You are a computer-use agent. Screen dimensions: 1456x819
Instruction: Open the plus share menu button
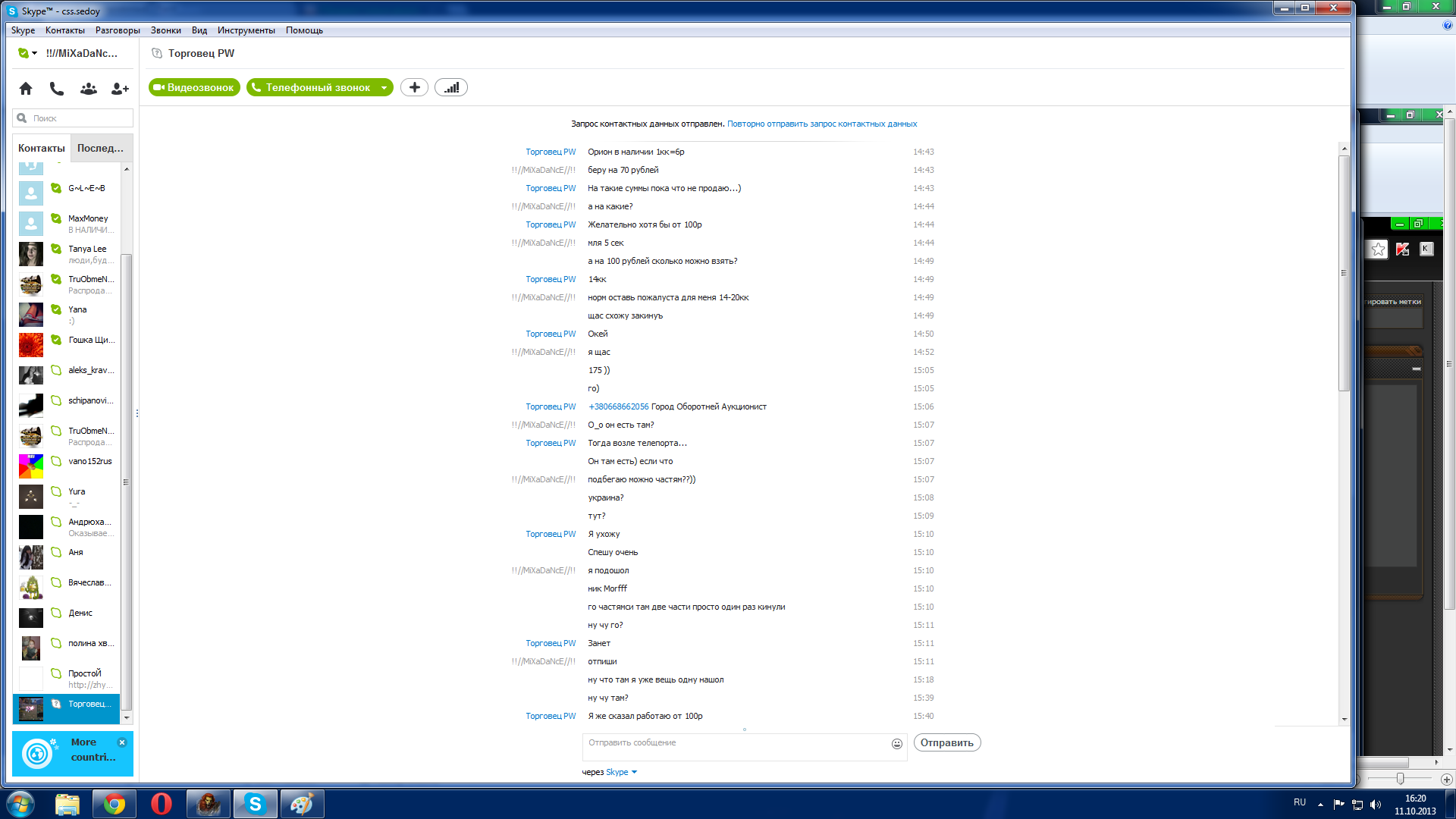(414, 87)
